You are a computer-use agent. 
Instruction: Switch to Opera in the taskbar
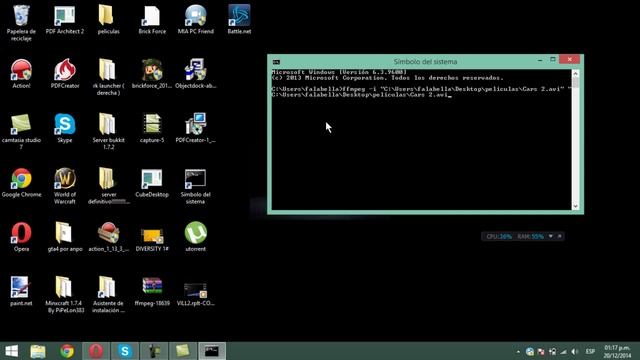point(96,351)
